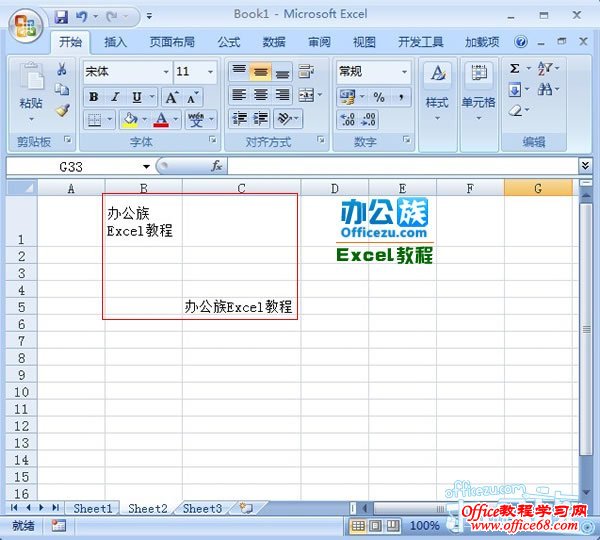This screenshot has width=600, height=540.
Task: Cut selection with scissors icon
Action: (x=62, y=69)
